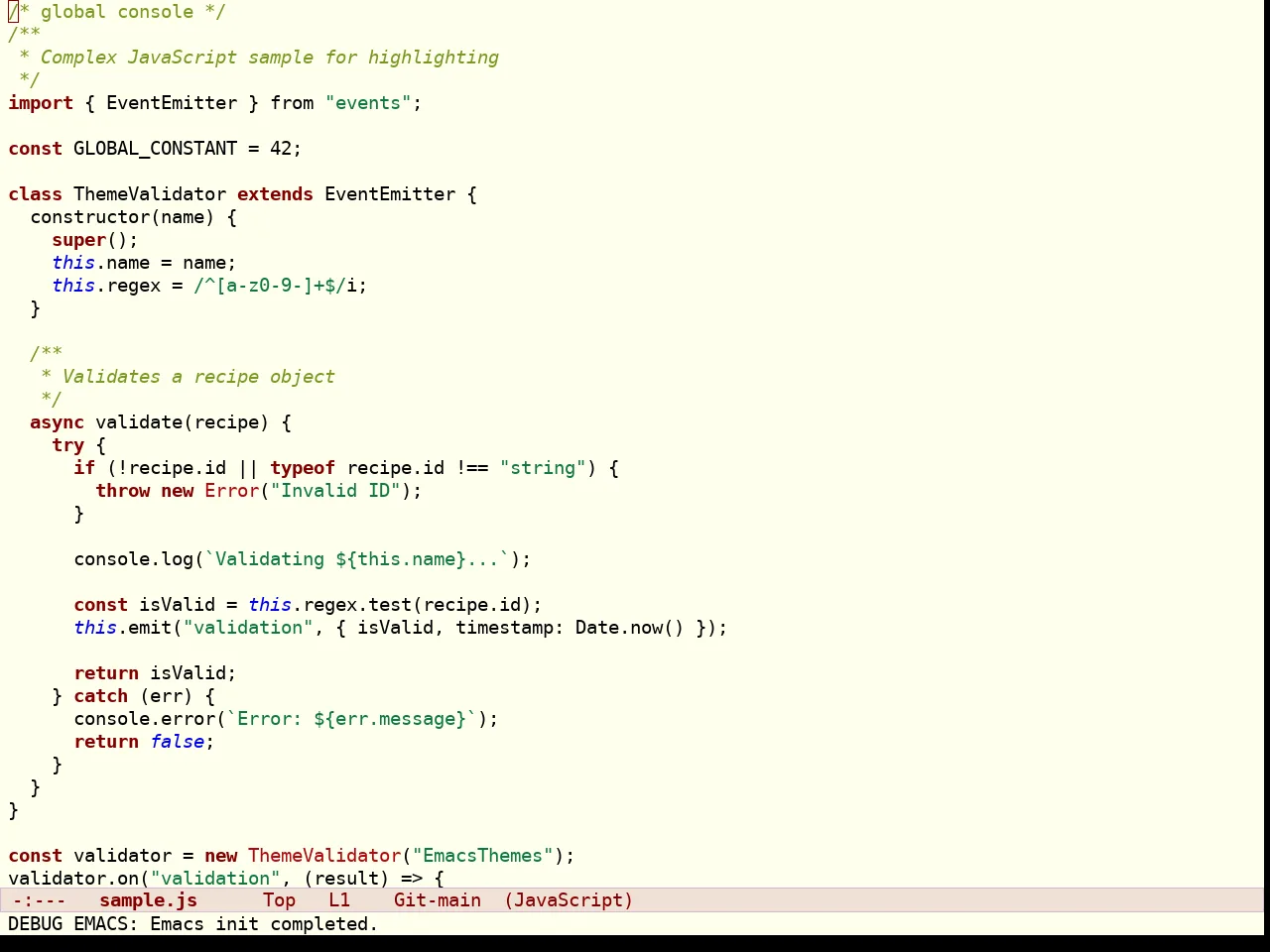Click the number 42 in constant declaration

click(x=281, y=149)
